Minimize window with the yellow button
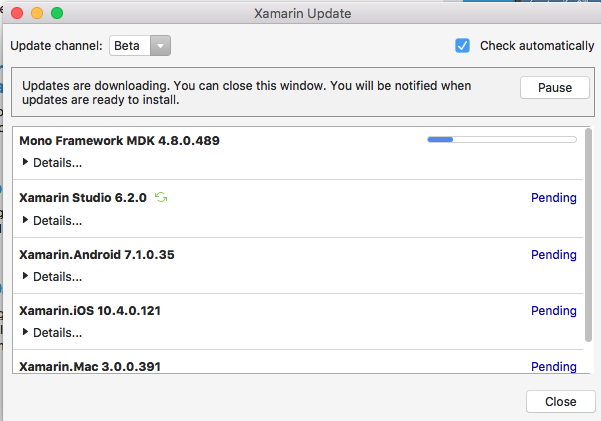Screen dimensions: 601x421 tap(37, 14)
